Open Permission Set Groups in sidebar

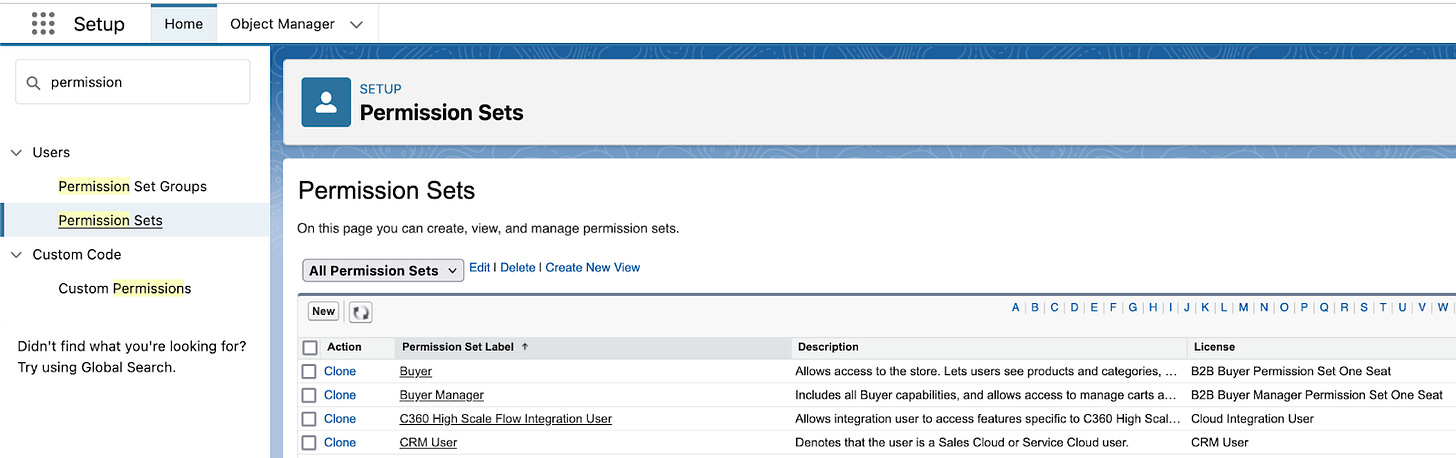coord(133,186)
